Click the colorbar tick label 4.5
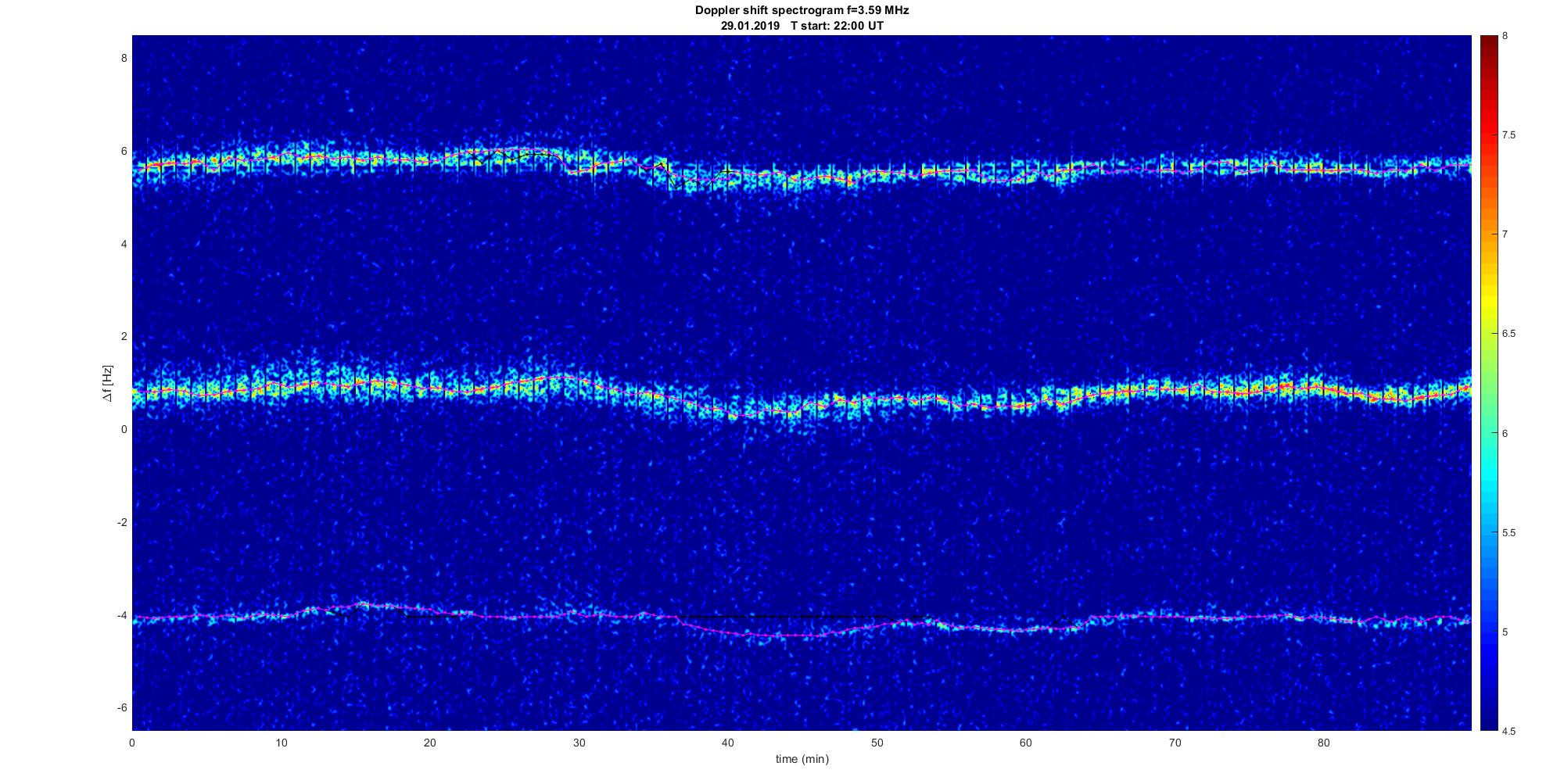Screen dimensions: 1564x784 (x=1509, y=732)
